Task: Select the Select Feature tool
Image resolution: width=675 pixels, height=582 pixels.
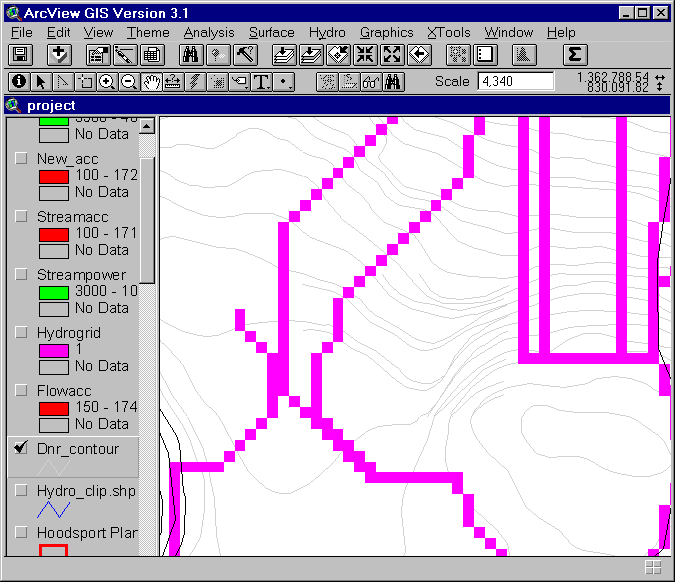Action: pos(85,81)
